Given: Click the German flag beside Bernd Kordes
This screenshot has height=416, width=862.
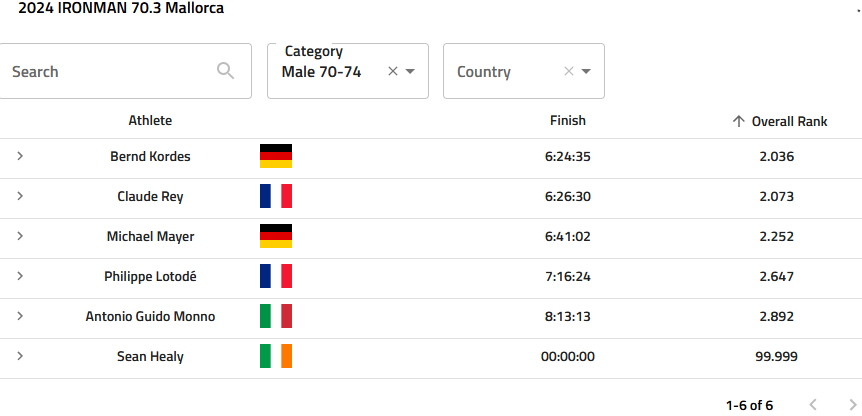Looking at the screenshot, I should [x=276, y=156].
